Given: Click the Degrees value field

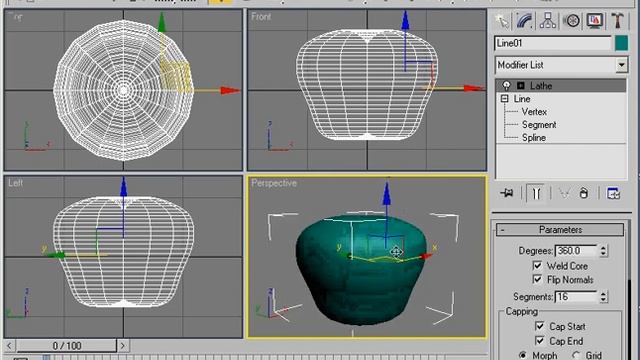Looking at the screenshot, I should (x=576, y=251).
